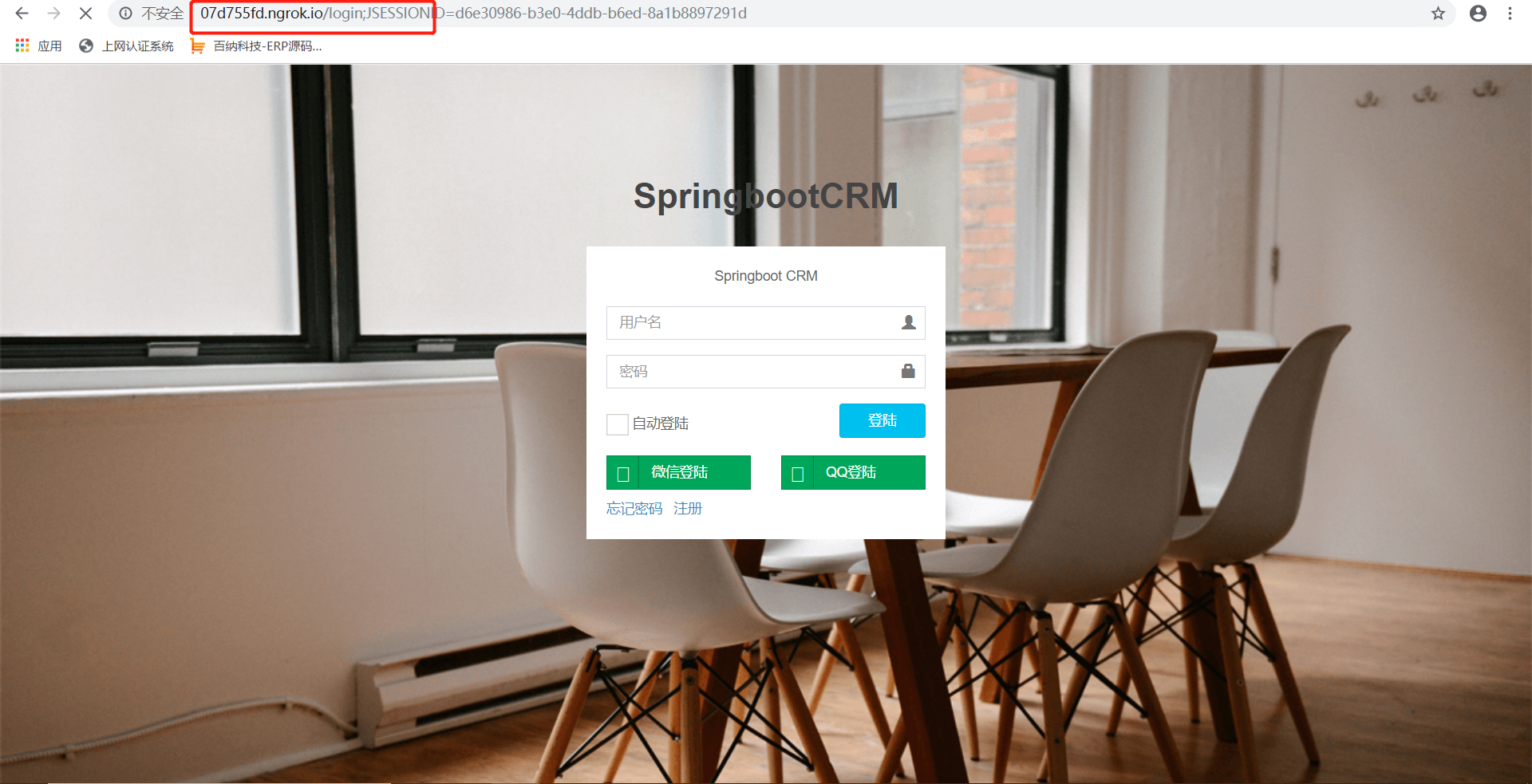Bookmark this page with the star icon
The width and height of the screenshot is (1532, 784).
click(x=1438, y=14)
